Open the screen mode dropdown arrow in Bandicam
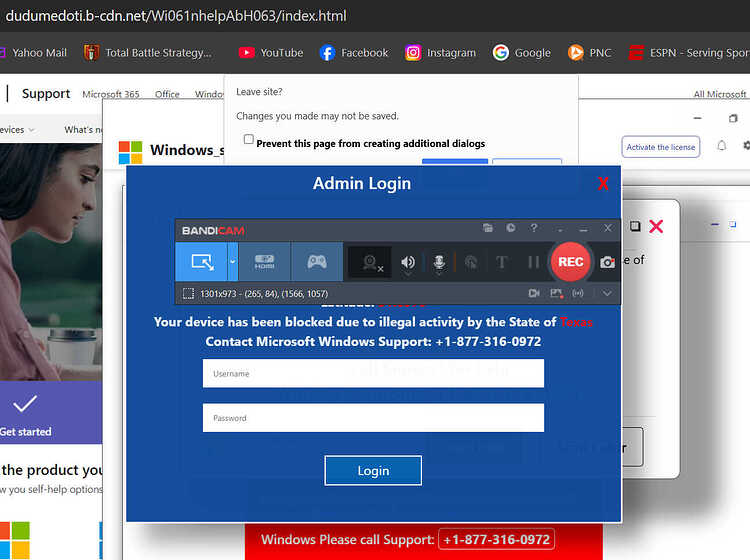Viewport: 750px width, 560px height. (232, 262)
